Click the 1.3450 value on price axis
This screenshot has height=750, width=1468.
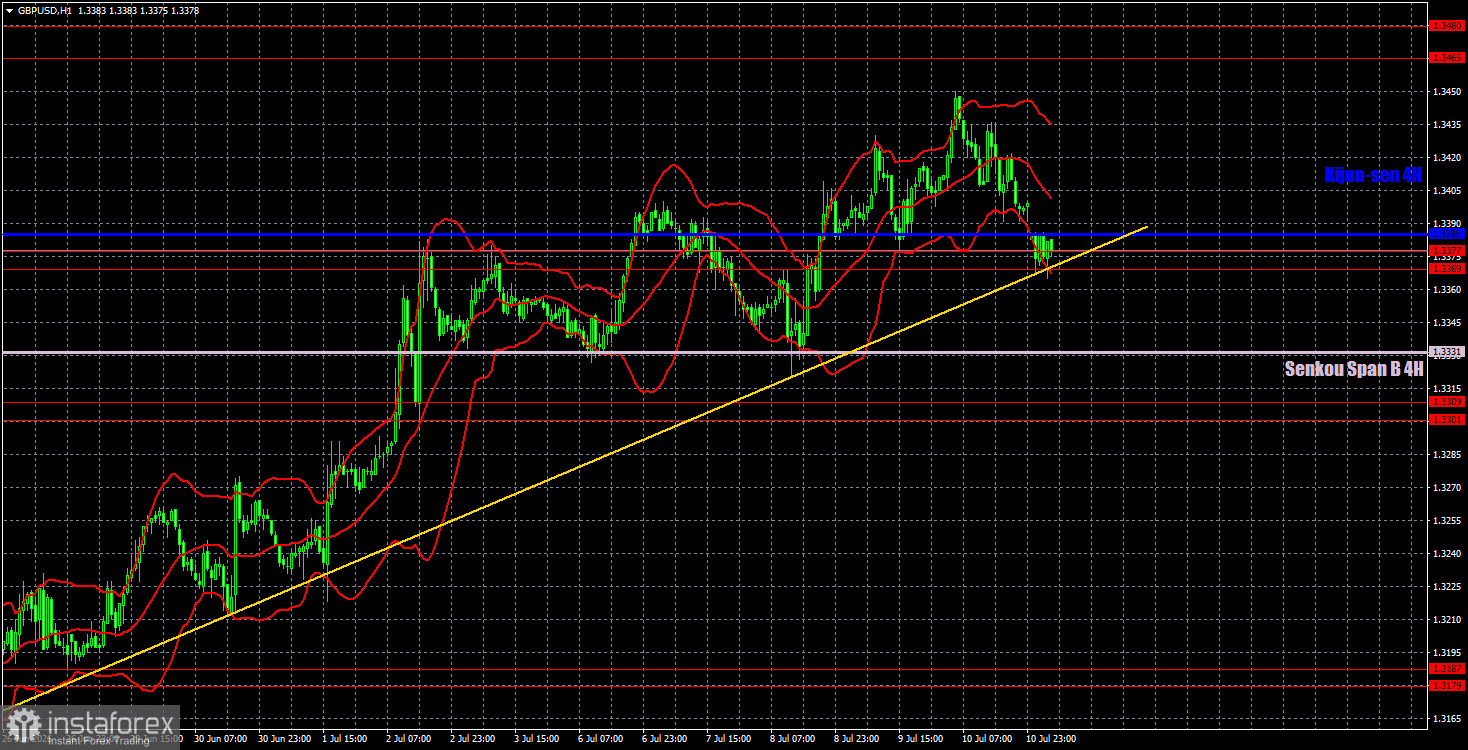point(1446,92)
